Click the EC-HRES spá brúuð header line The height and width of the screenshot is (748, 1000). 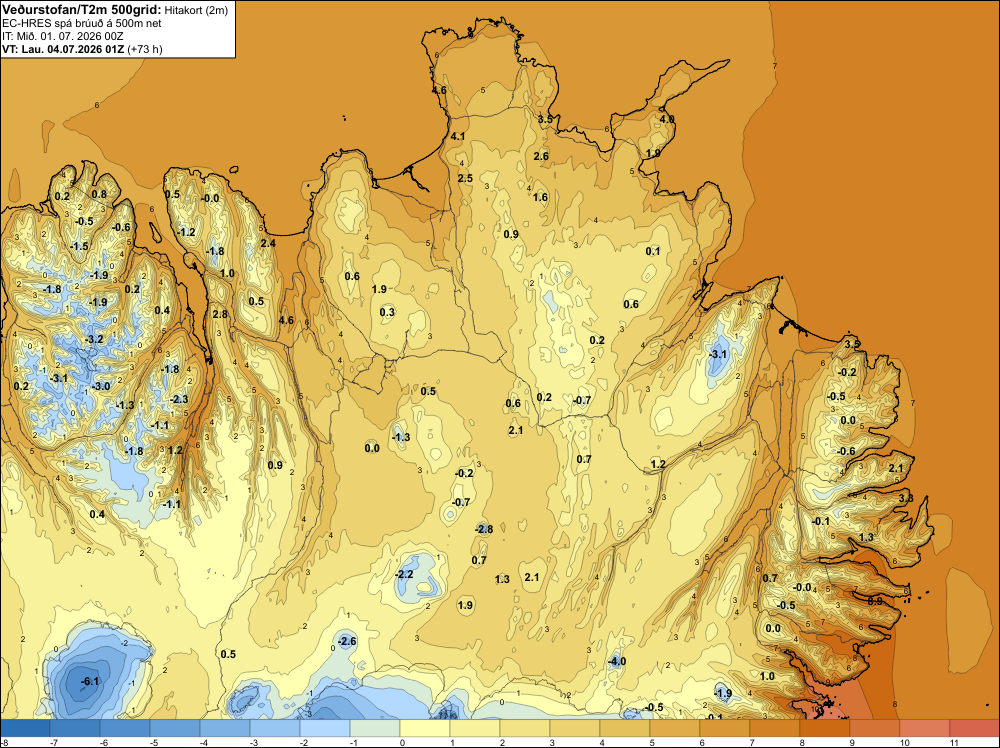(x=82, y=24)
